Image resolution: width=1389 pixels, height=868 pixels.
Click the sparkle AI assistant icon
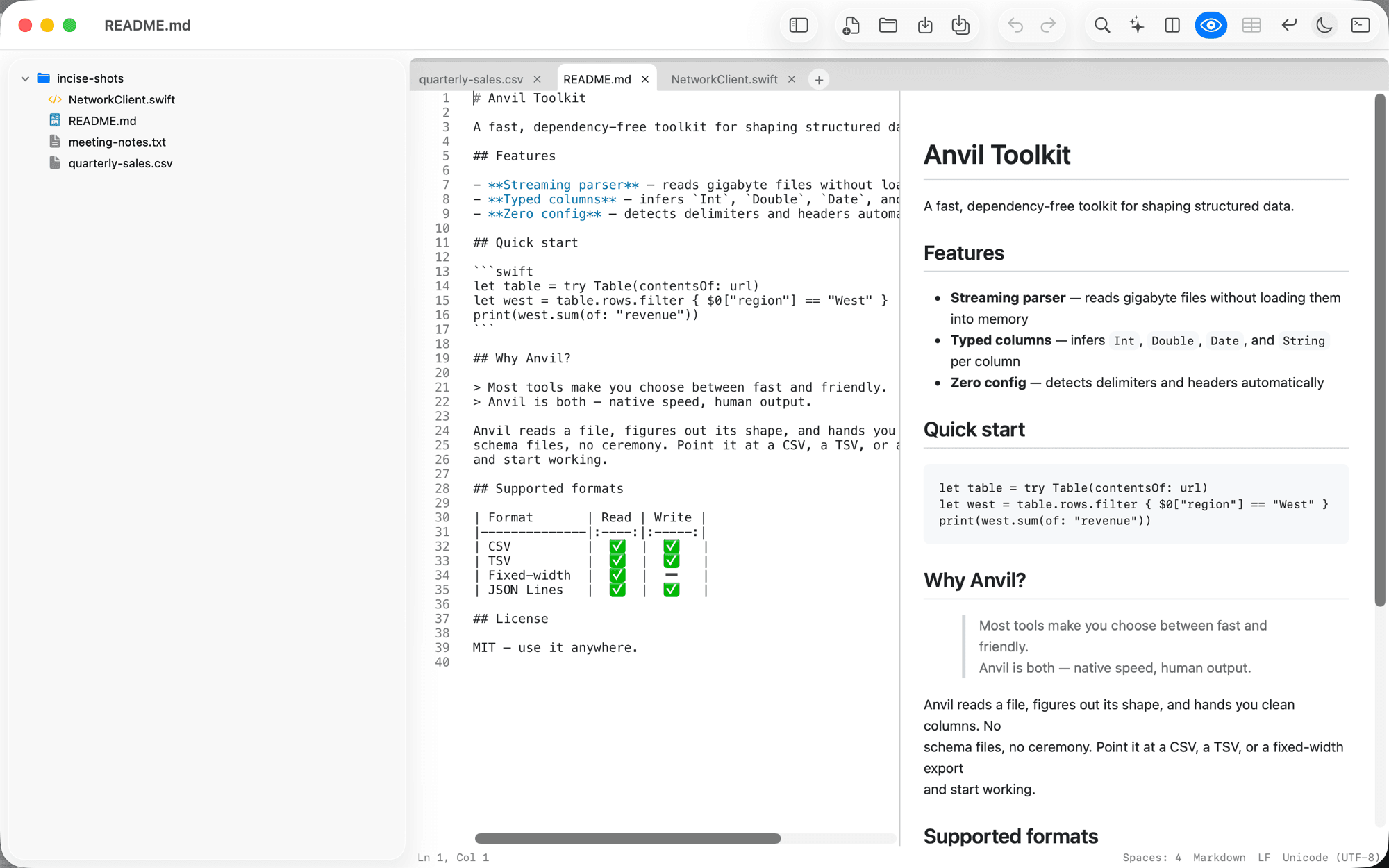[1137, 26]
